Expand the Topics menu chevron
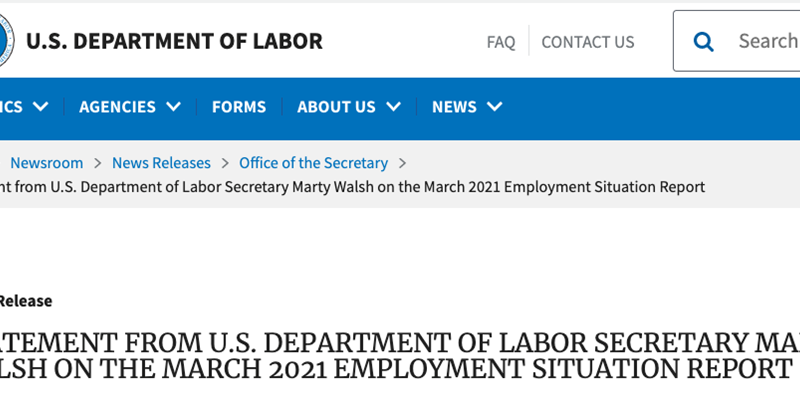 40,106
